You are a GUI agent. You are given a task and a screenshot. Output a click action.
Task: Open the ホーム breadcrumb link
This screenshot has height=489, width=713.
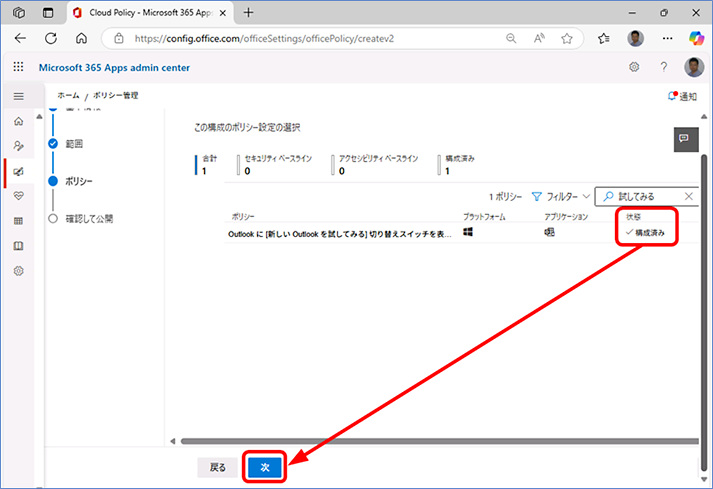coord(69,96)
